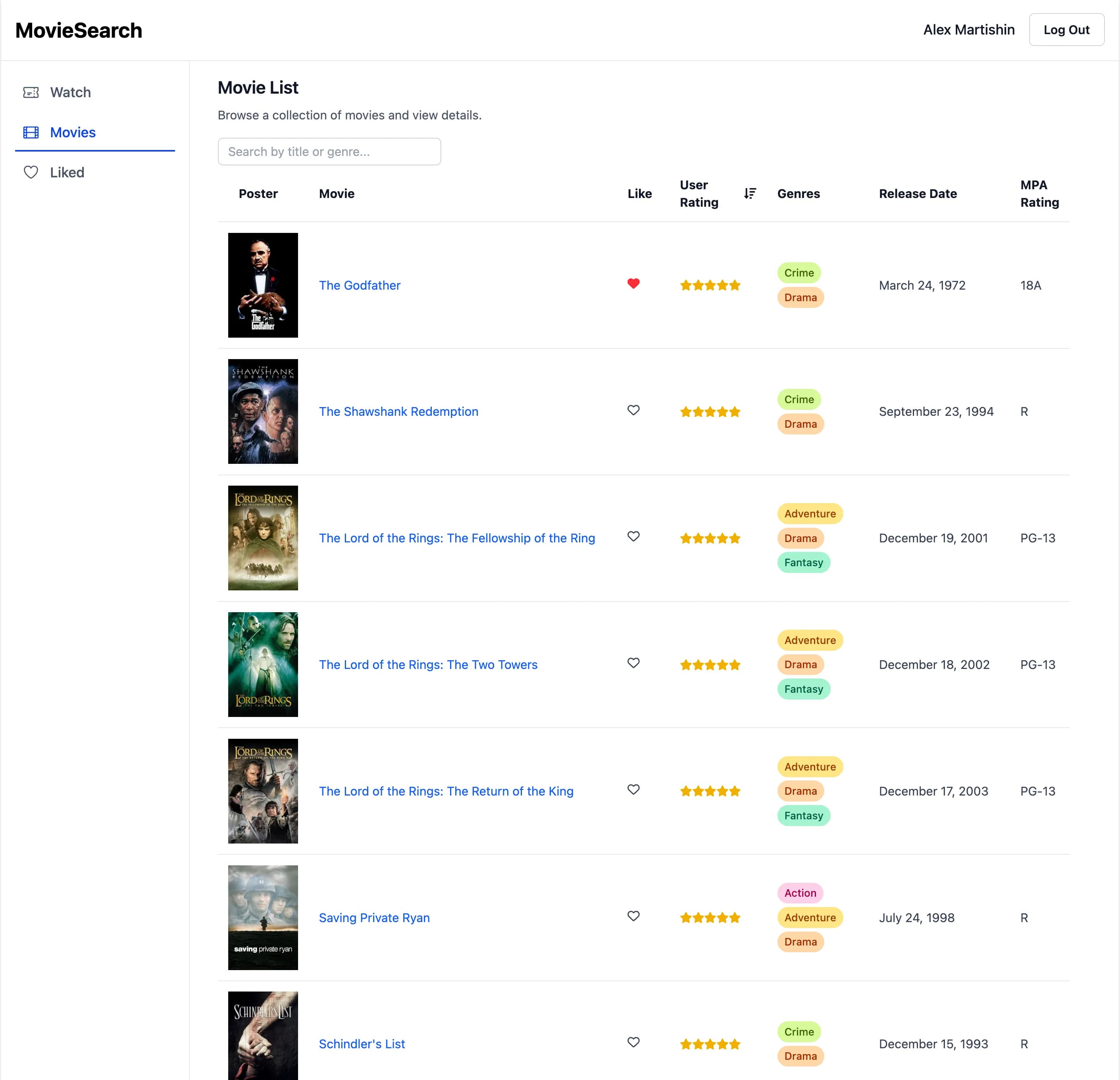Open Schindler's List link
The height and width of the screenshot is (1080, 1120).
[x=362, y=1044]
